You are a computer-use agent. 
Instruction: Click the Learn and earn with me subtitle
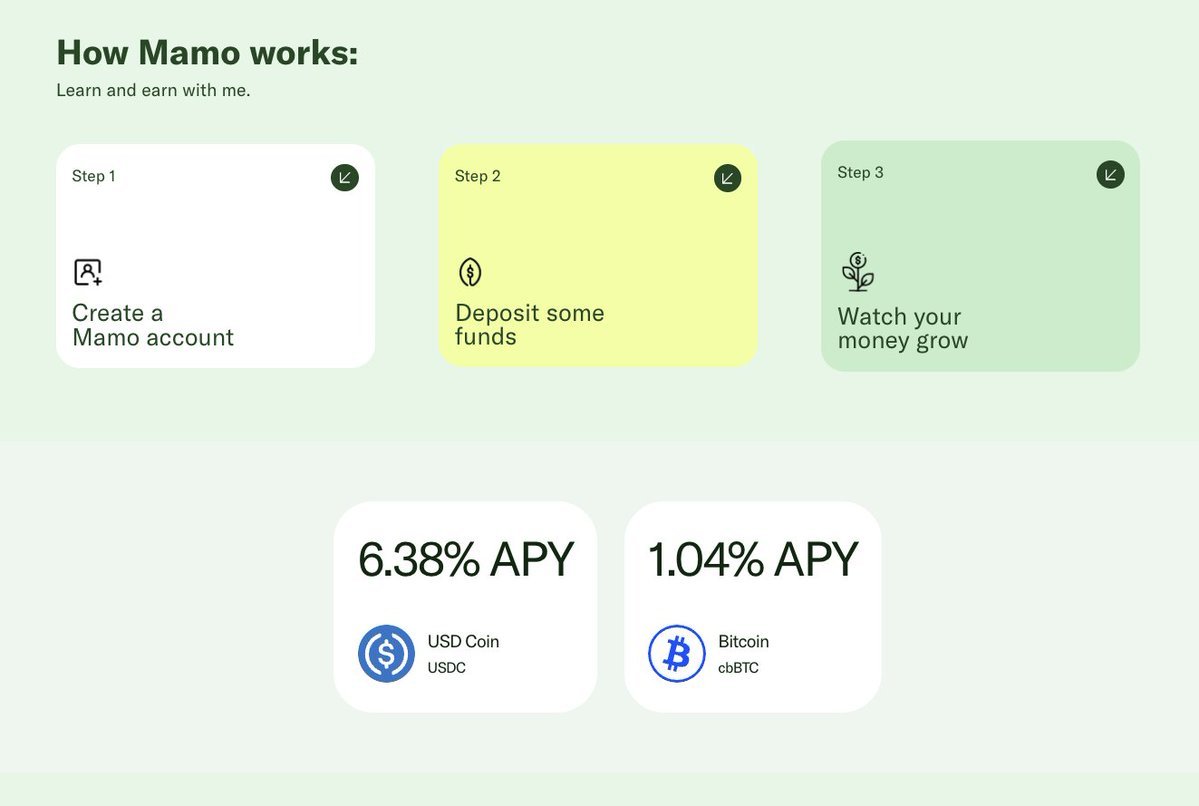(153, 90)
